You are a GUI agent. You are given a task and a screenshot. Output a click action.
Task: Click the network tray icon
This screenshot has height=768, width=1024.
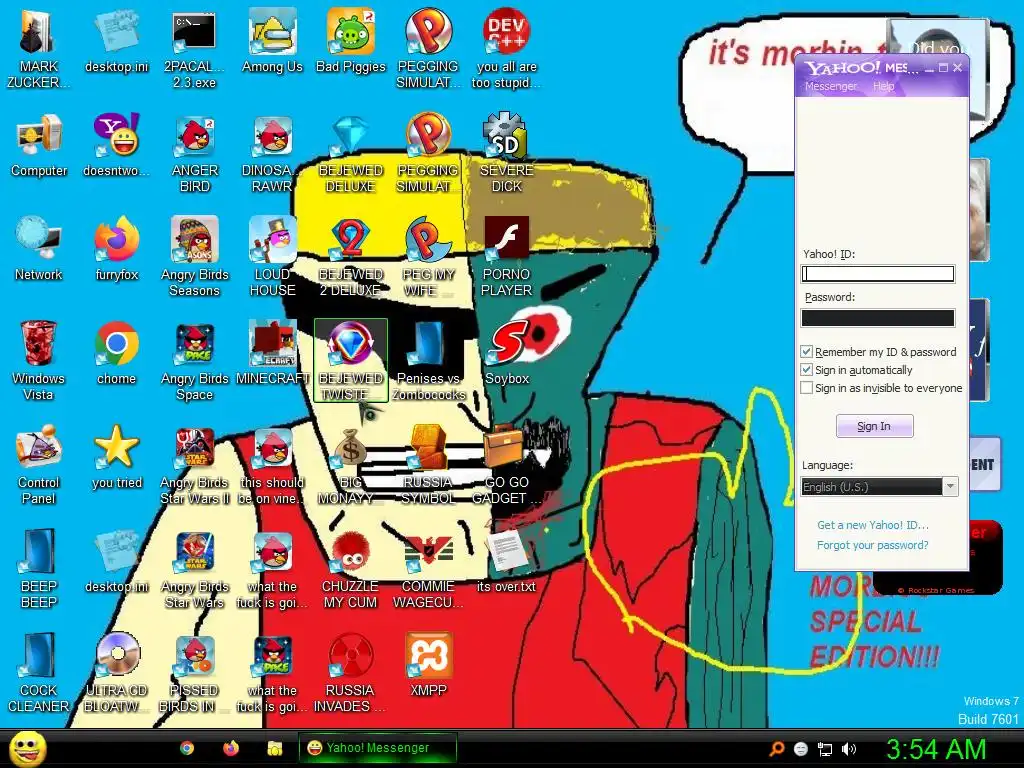(825, 749)
